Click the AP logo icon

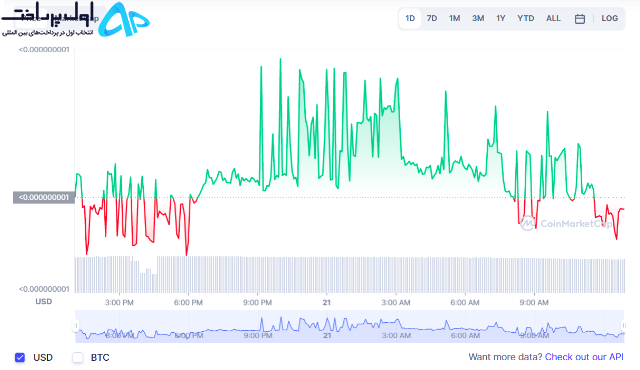(124, 19)
